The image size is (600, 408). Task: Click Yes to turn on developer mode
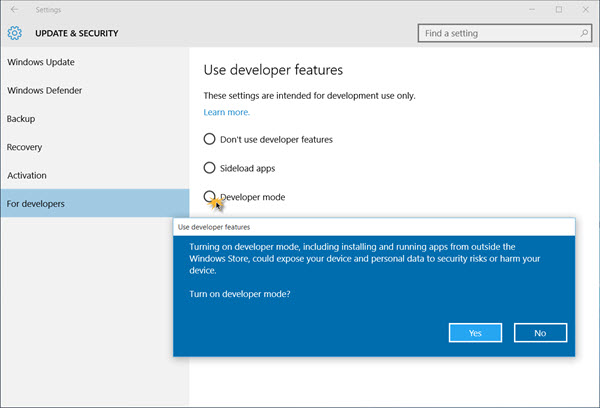tap(475, 333)
